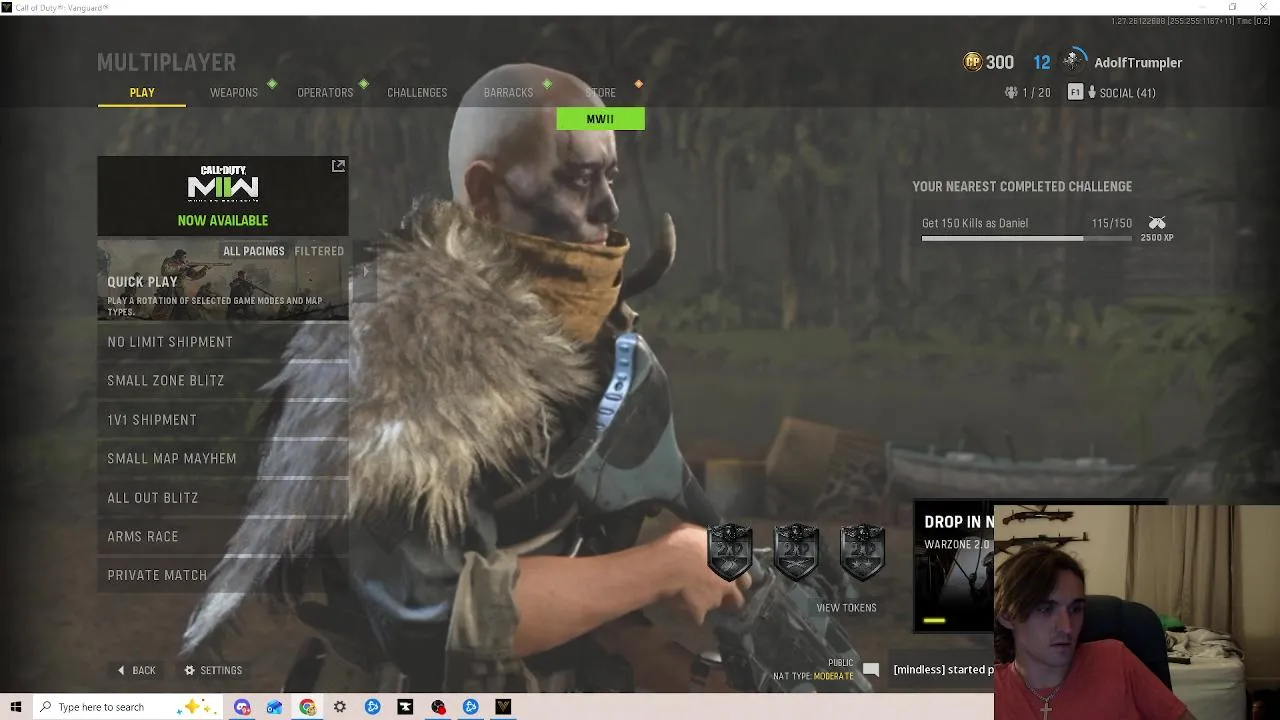
Task: Click the crossed guns challenge reward icon
Action: 1157,223
